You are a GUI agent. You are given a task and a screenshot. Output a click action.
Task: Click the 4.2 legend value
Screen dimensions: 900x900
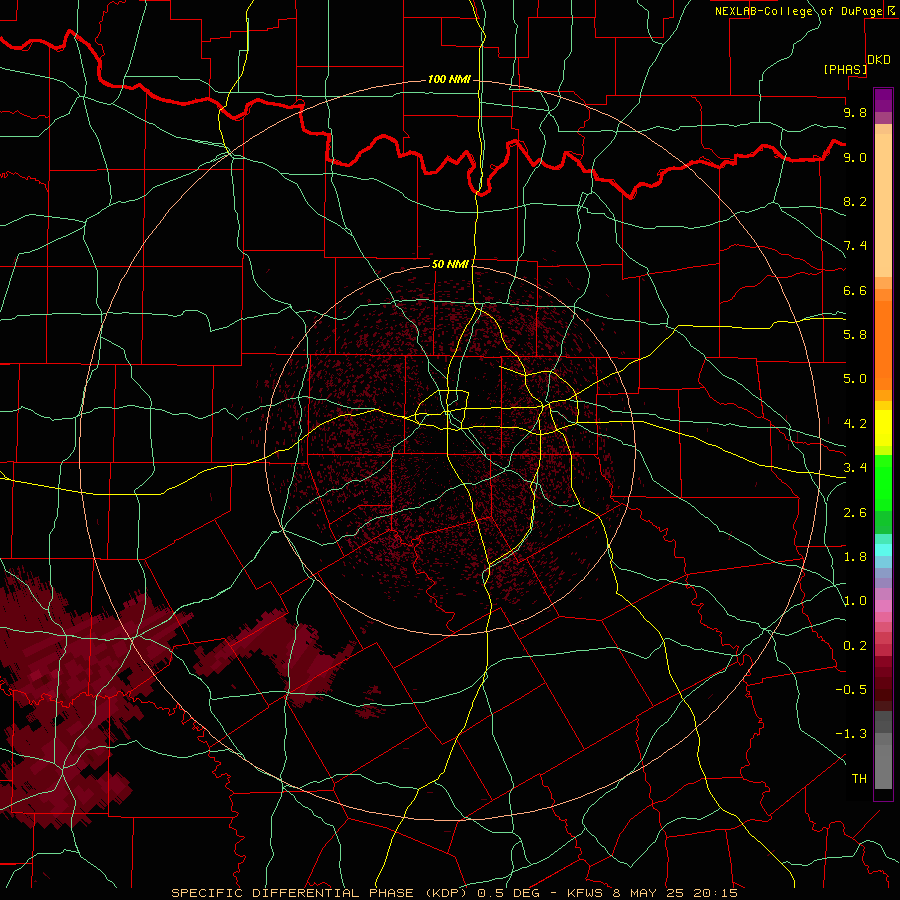tap(855, 424)
